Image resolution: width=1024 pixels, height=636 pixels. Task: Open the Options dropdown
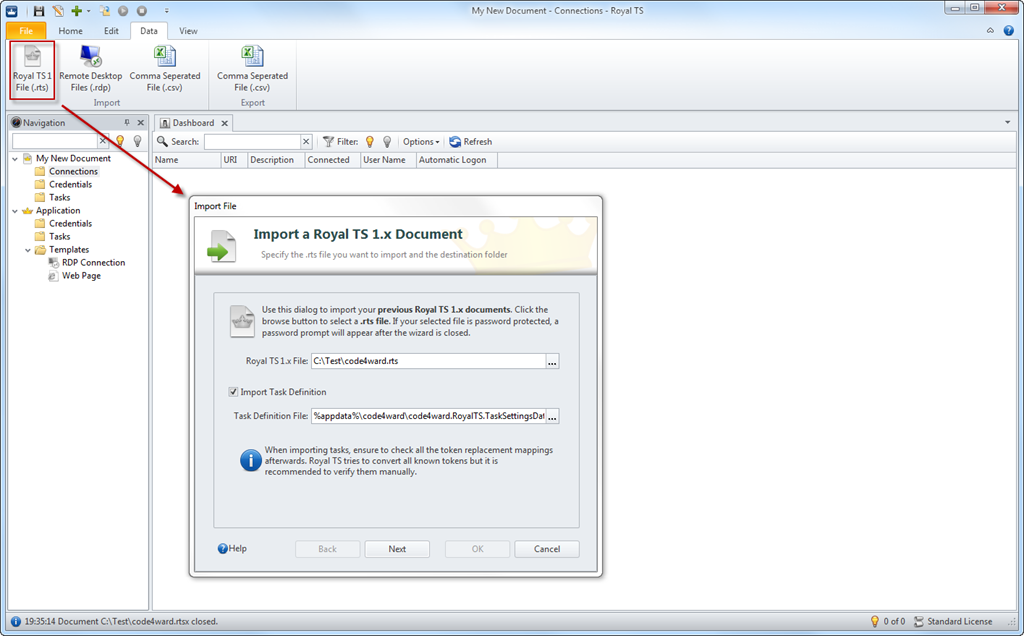point(421,142)
